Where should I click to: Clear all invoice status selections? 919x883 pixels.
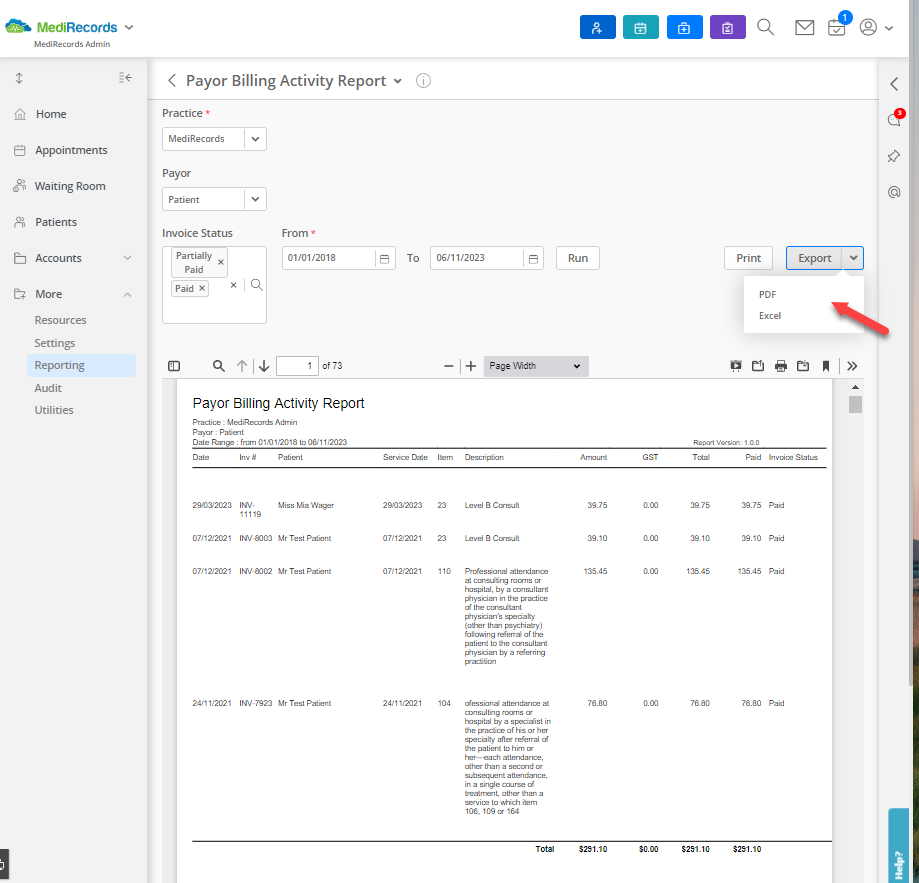click(234, 284)
